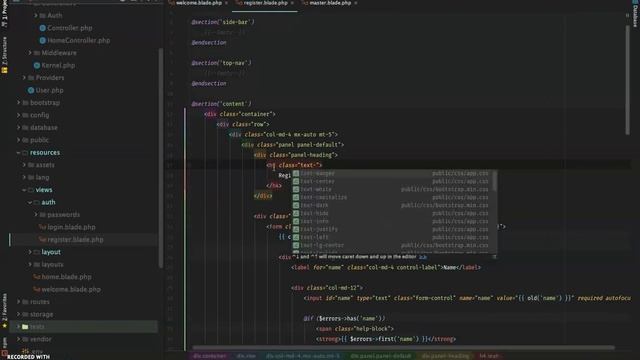Collapse the views folder
This screenshot has width=640, height=360.
pos(24,190)
